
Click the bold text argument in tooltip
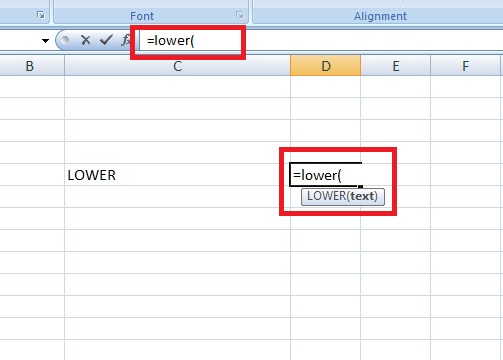pos(362,196)
